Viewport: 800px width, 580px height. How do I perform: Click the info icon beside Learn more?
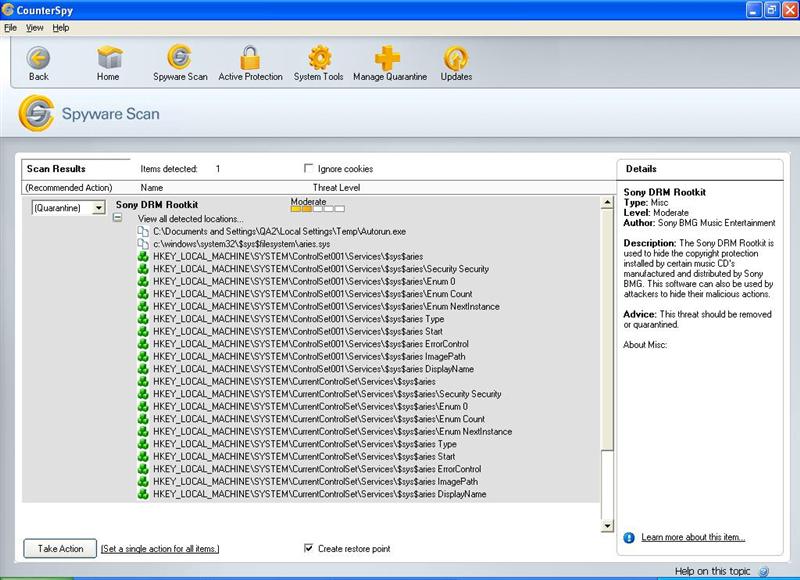click(629, 538)
